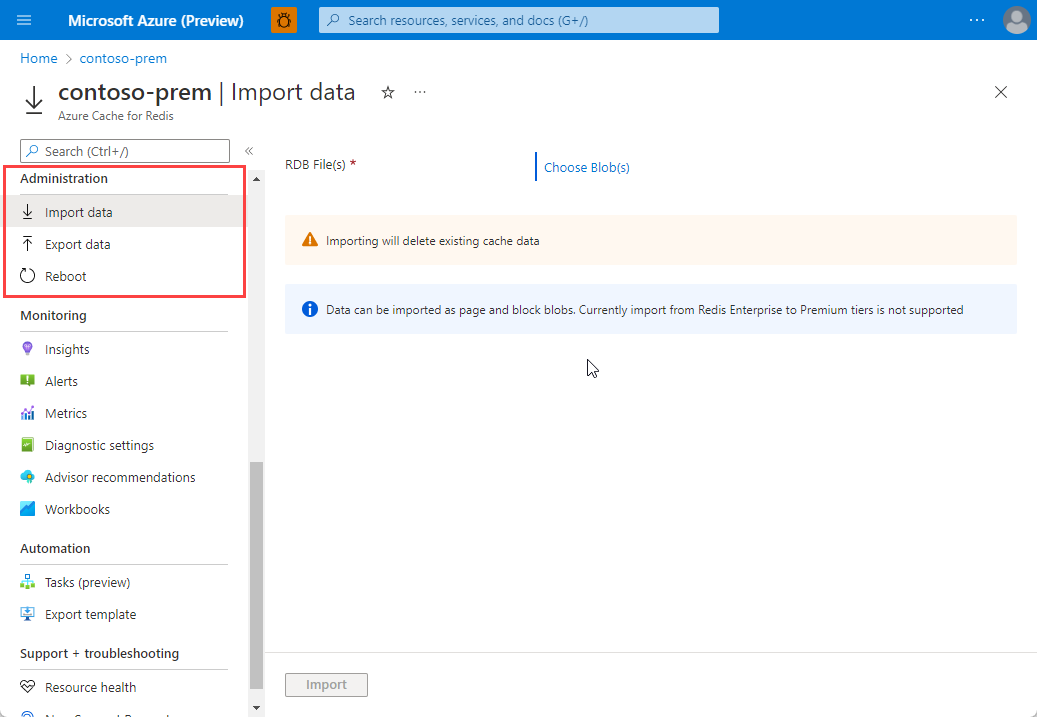Screen dimensions: 1037x717
Task: Click the Azure Cache for Redis subtitle
Action: (116, 116)
